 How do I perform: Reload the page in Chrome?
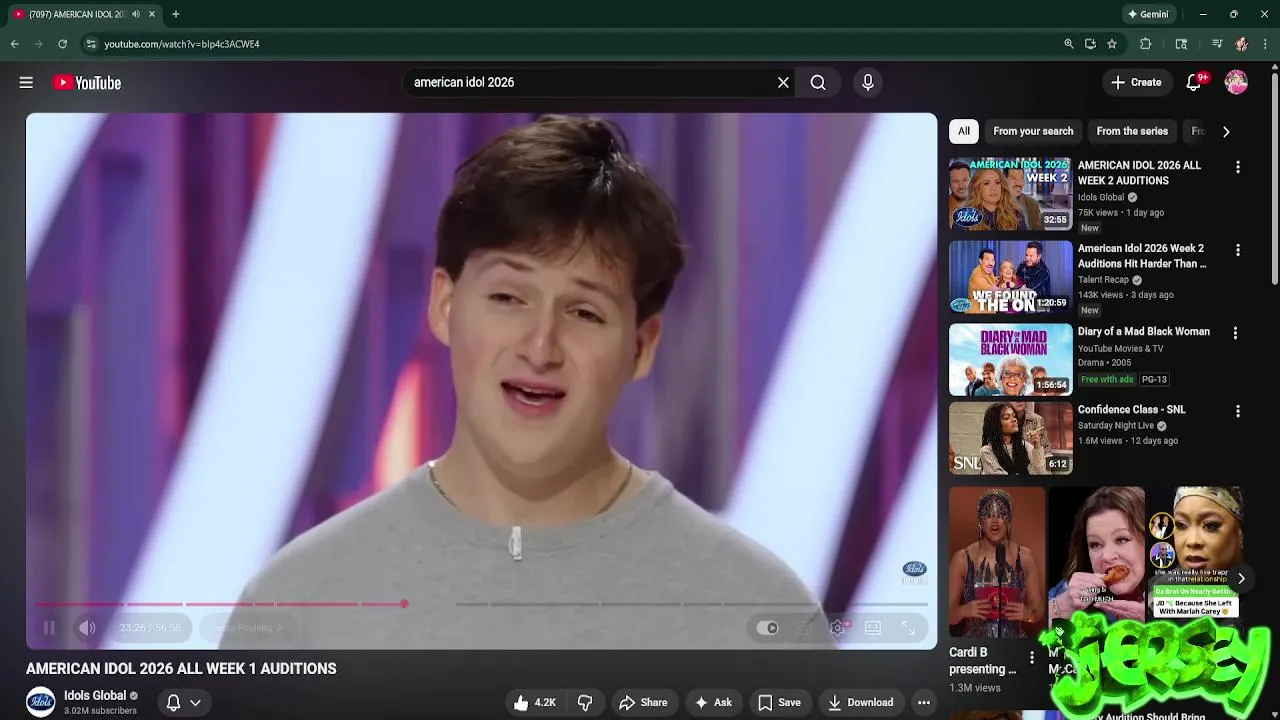click(62, 44)
